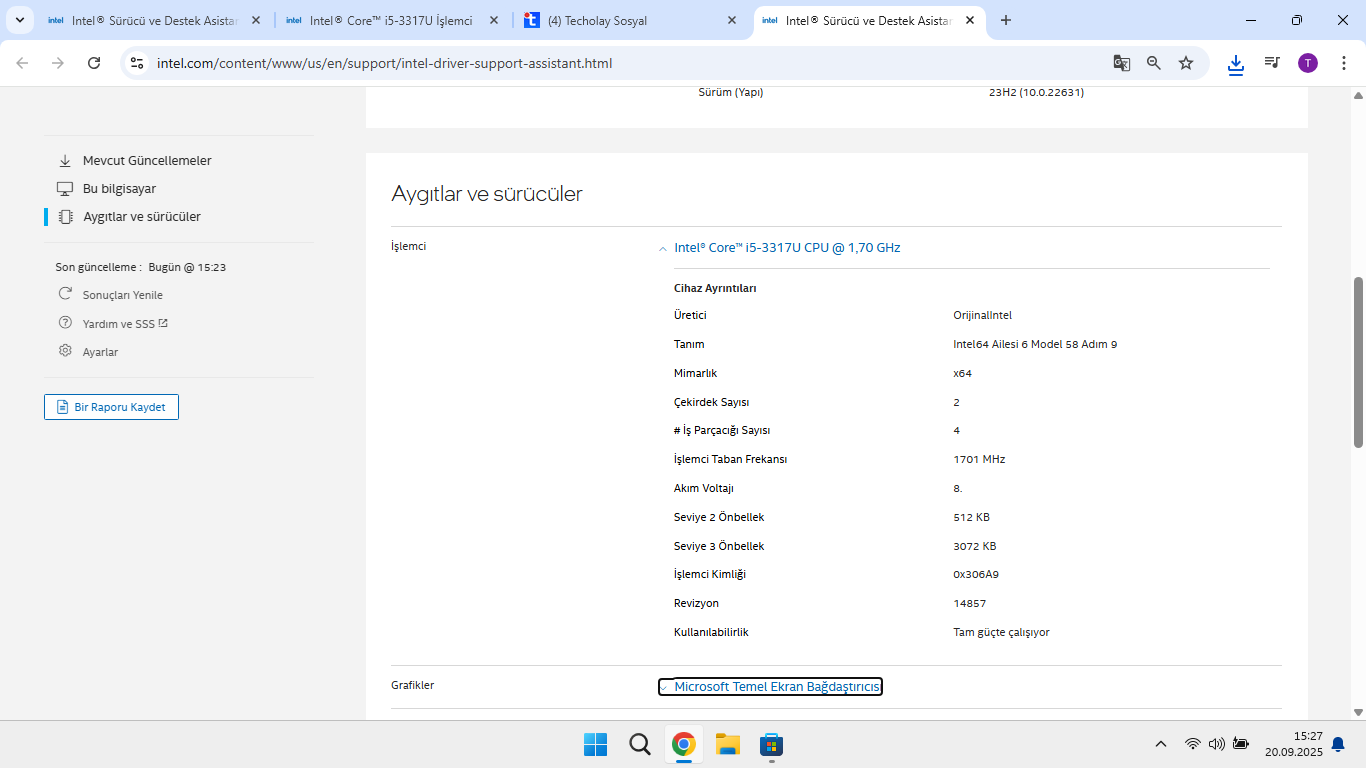Open Ayarlar in the sidebar
1366x768 pixels.
pyautogui.click(x=100, y=352)
